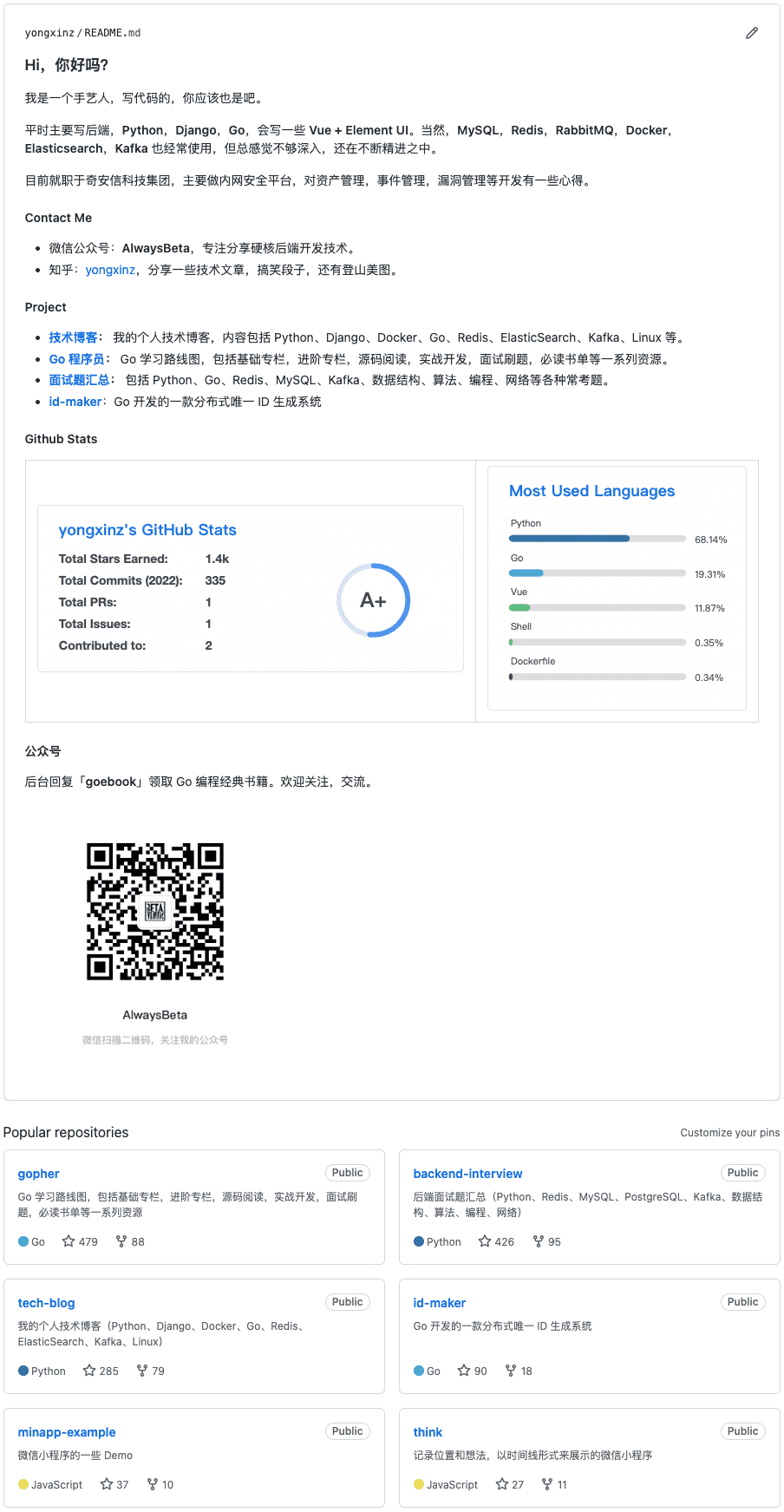Open the 技术博客 project link

(74, 337)
